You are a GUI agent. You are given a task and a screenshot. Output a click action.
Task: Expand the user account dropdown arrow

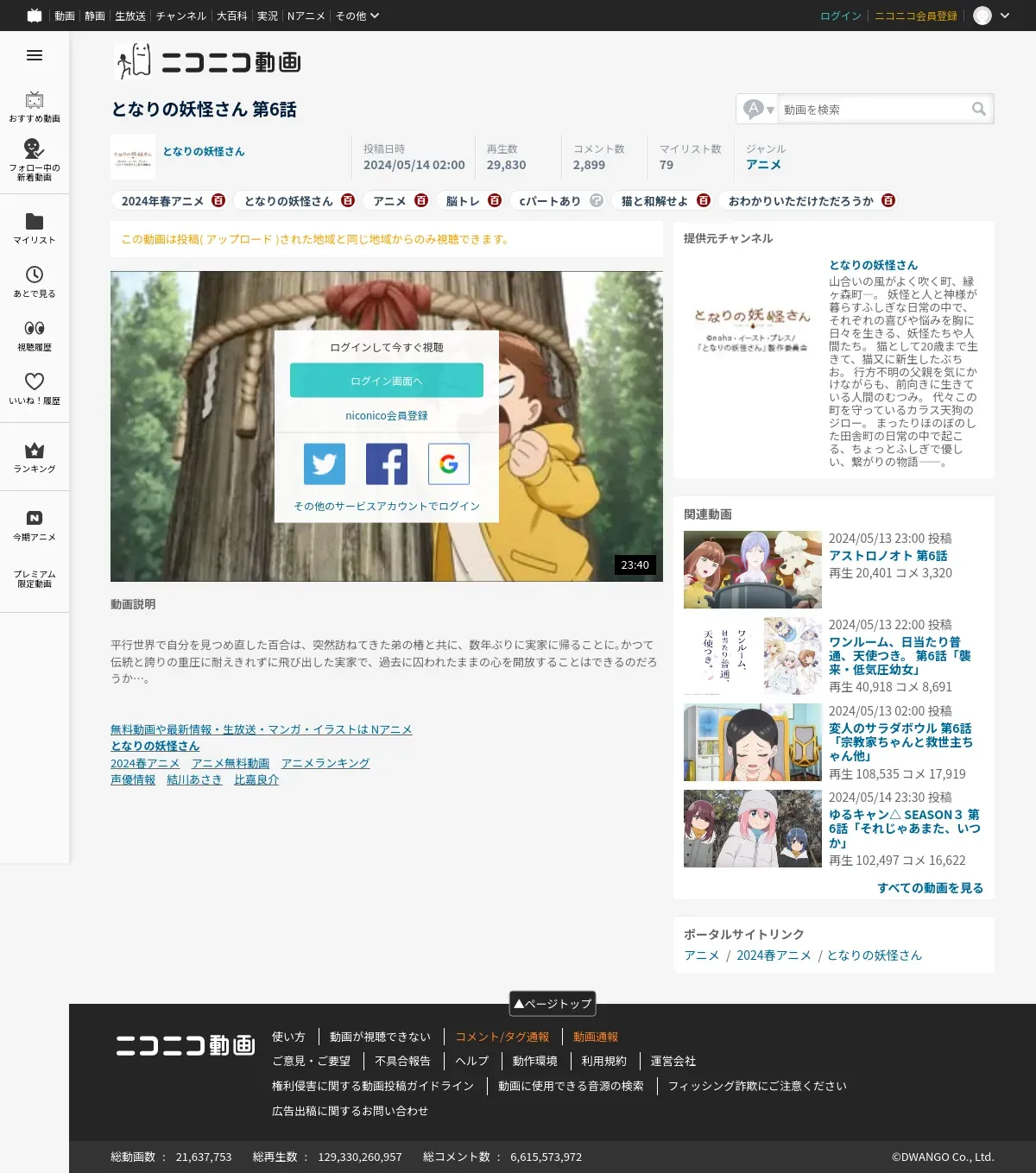point(1005,16)
